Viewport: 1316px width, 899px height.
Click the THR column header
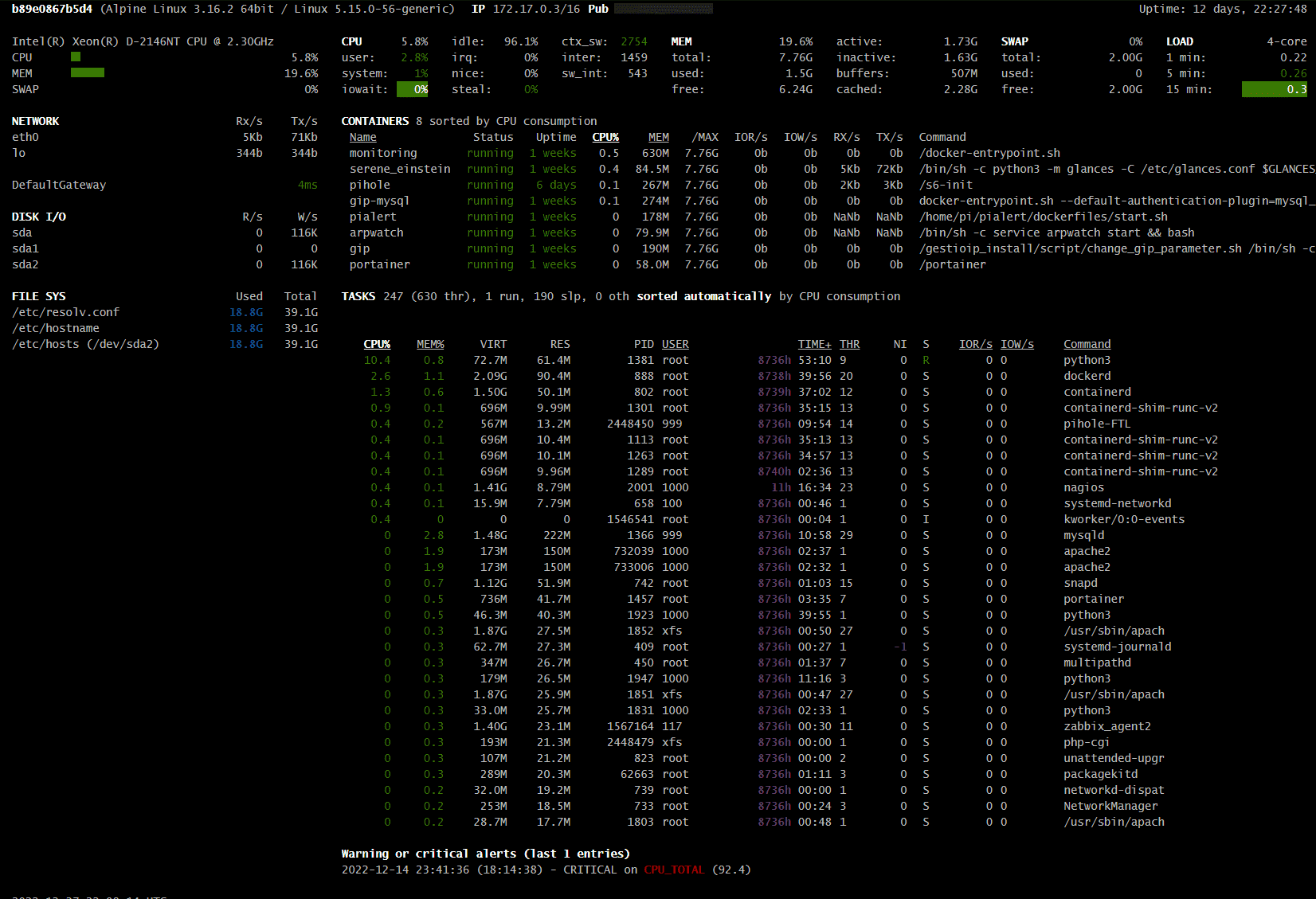849,344
